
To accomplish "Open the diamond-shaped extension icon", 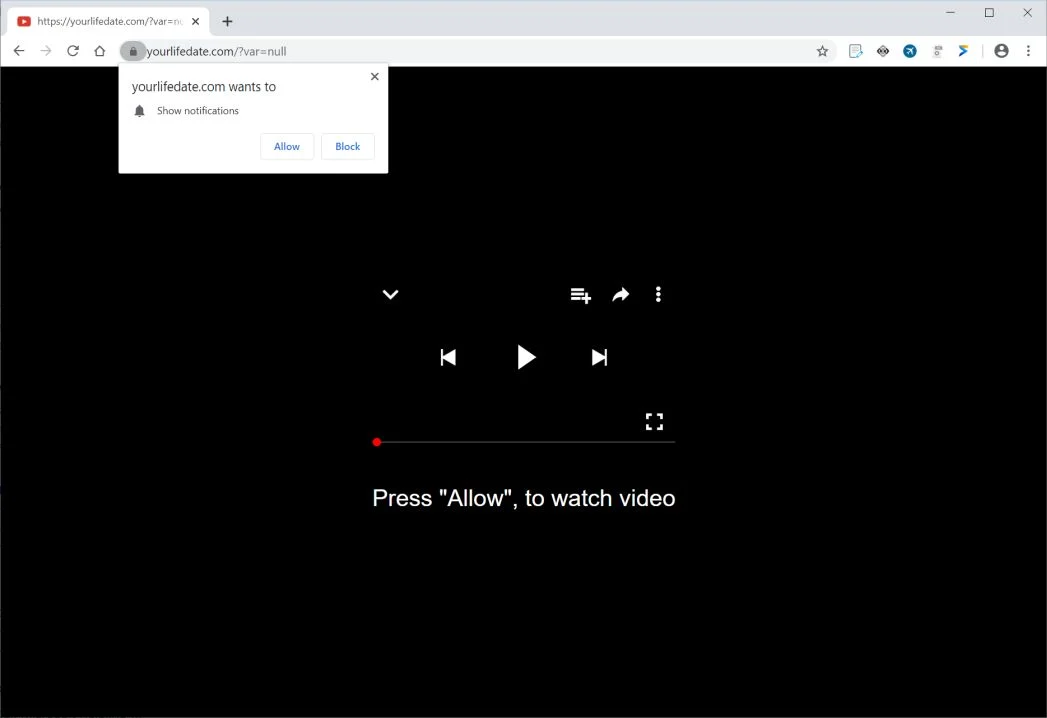I will [883, 51].
